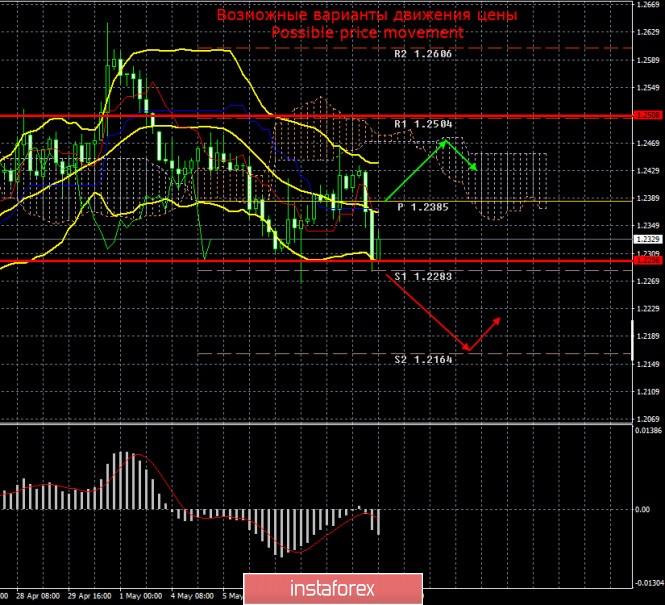This screenshot has width=665, height=605.
Task: Click the 1.2109 price scale value
Action: coord(648,392)
